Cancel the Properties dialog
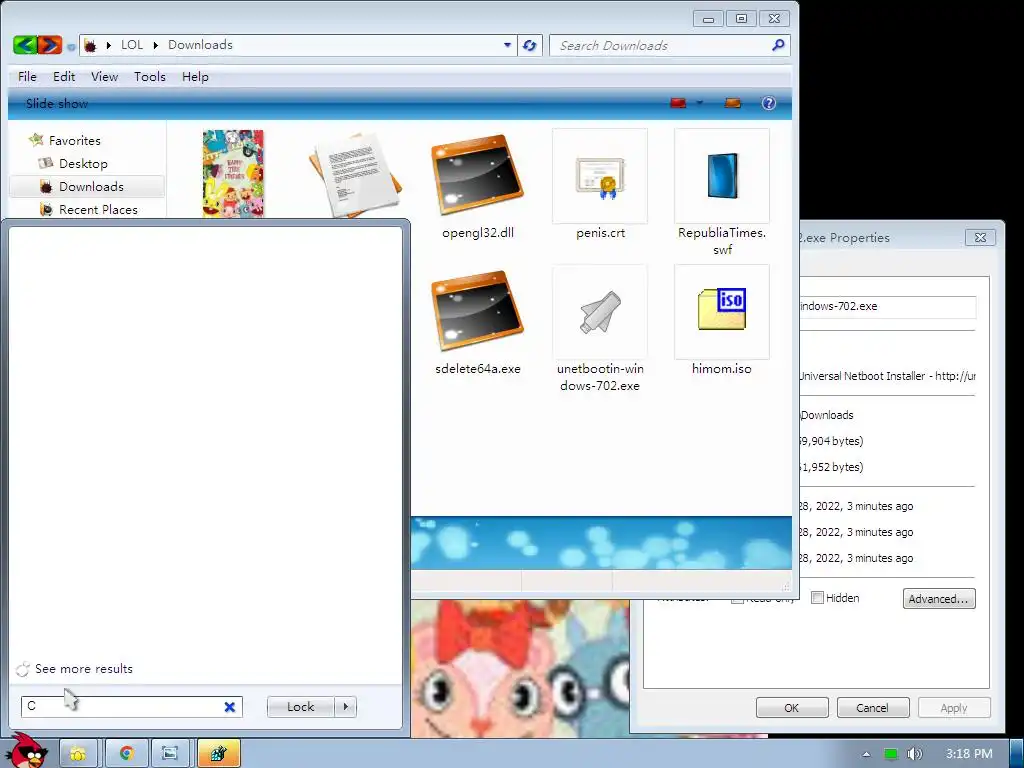Screen dimensions: 1024x768 872,708
